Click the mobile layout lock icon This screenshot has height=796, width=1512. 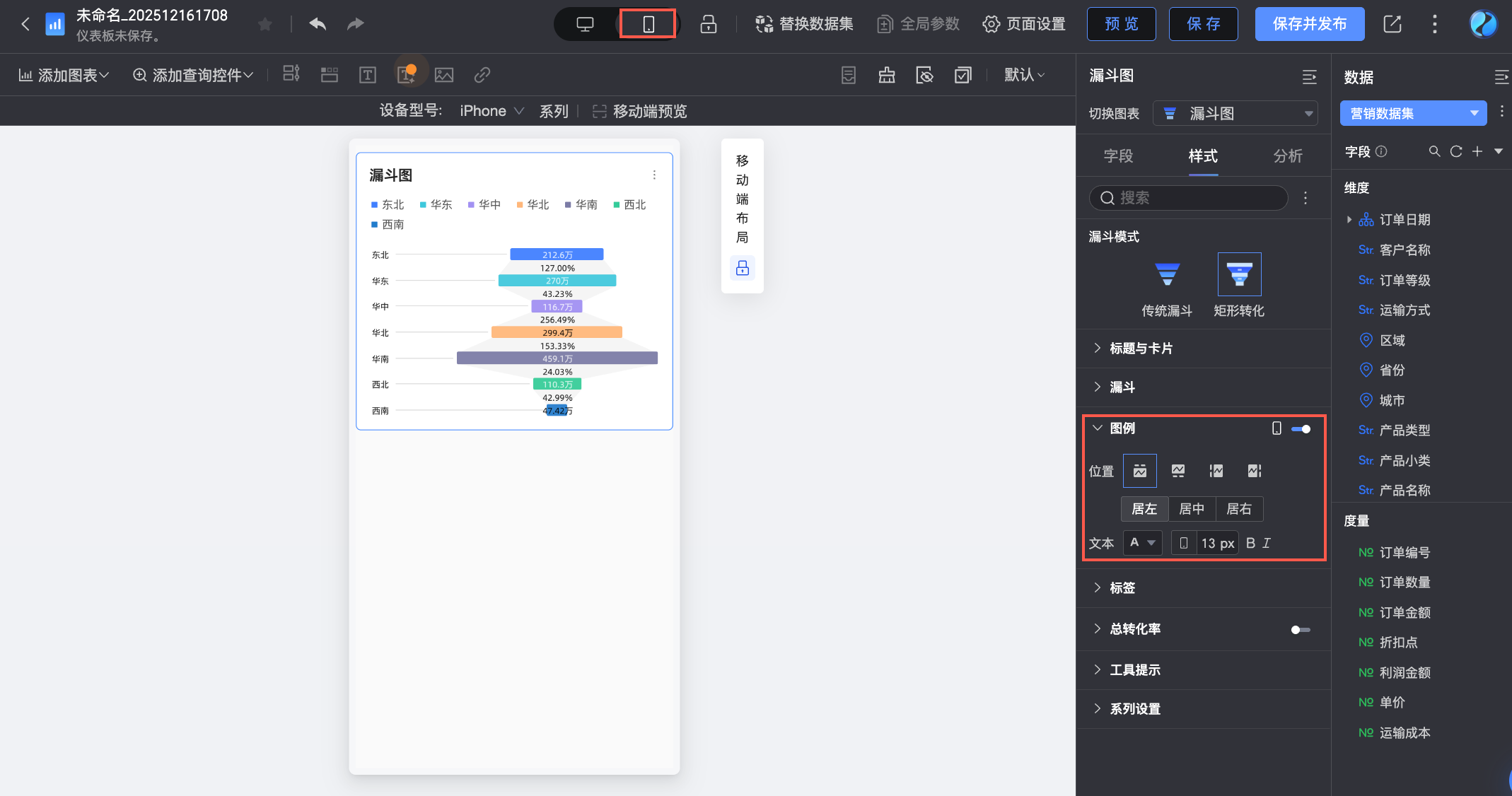(x=742, y=268)
